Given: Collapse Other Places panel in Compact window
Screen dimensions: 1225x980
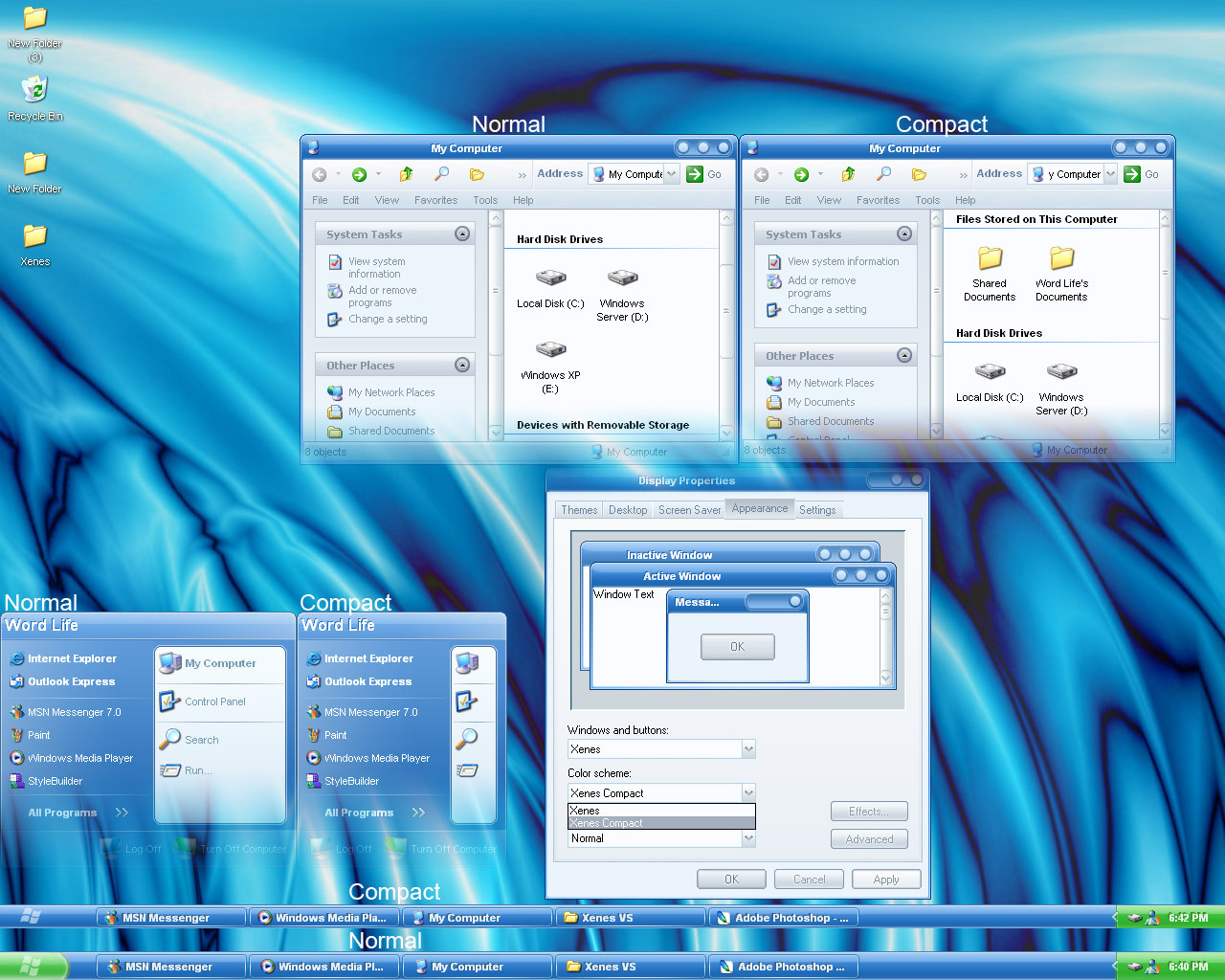Looking at the screenshot, I should point(904,355).
